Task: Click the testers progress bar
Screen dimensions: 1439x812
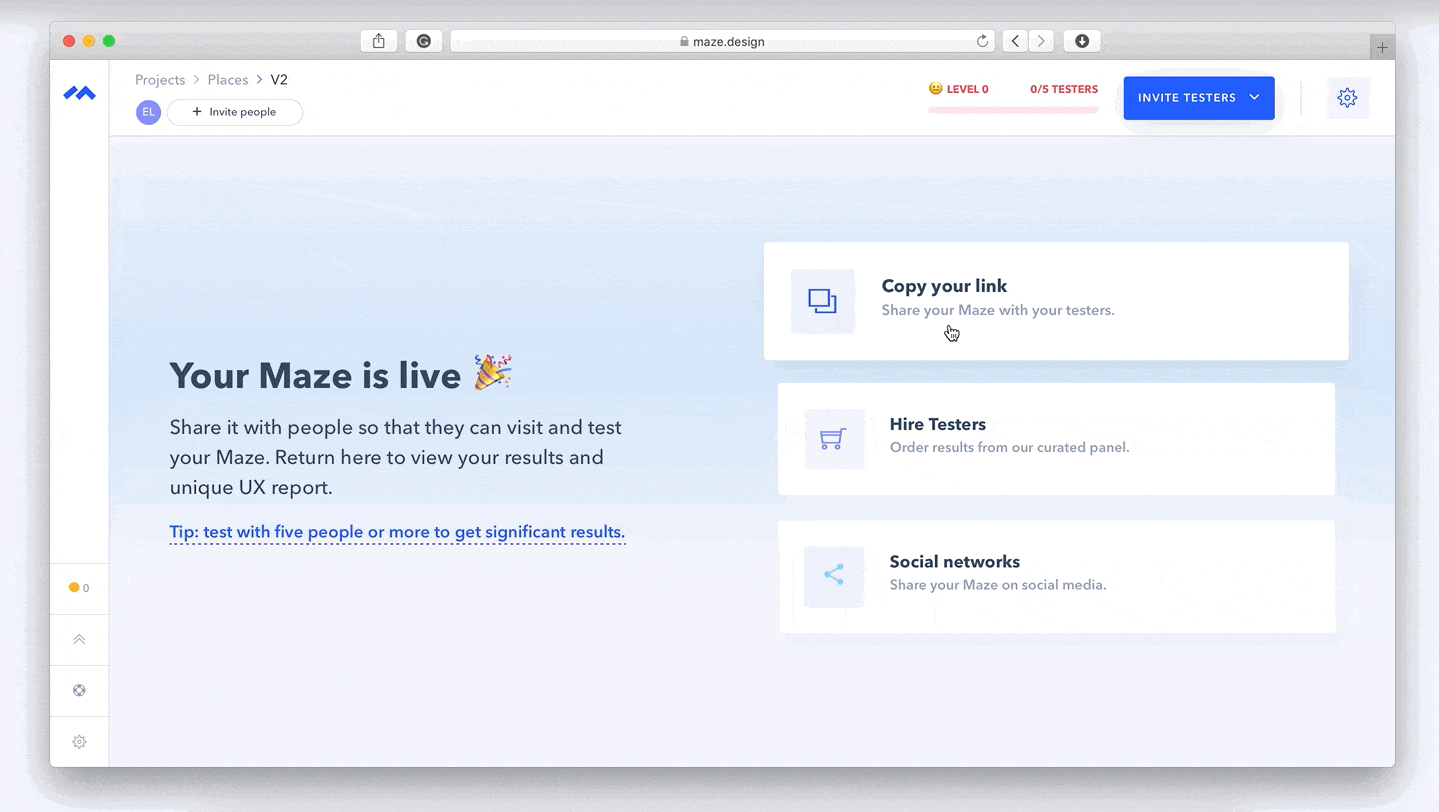Action: (1013, 109)
